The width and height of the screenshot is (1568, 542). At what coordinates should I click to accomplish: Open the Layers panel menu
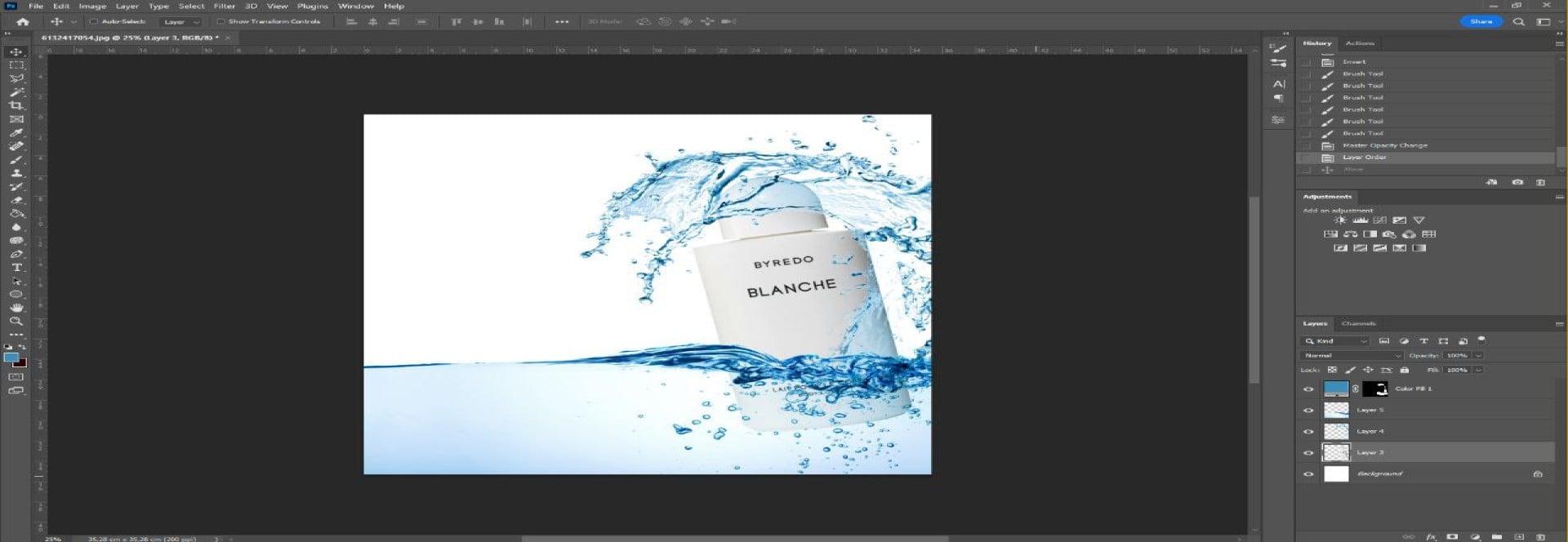(1559, 324)
